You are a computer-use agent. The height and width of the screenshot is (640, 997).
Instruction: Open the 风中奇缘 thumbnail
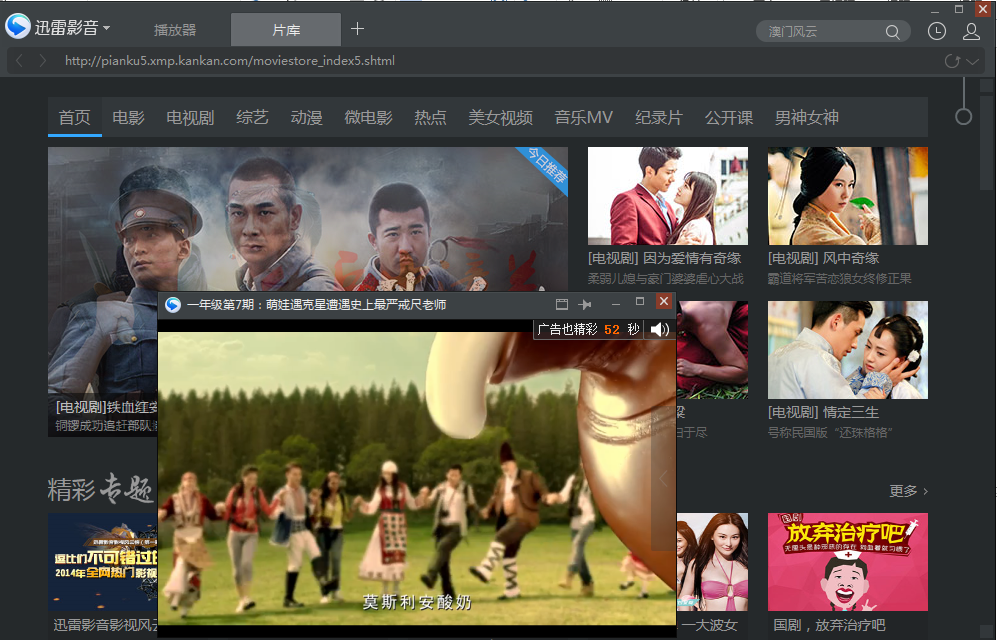(848, 196)
